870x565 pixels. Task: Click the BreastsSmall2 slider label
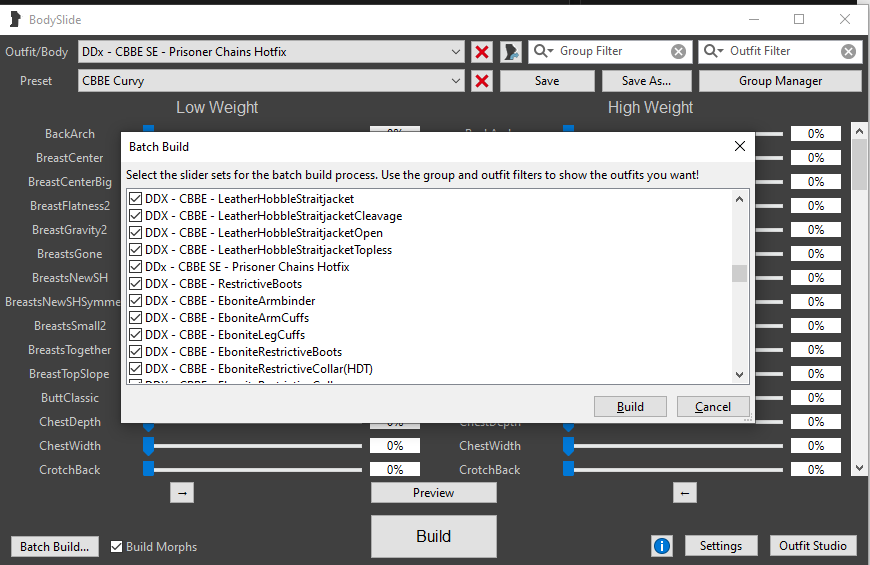[70, 326]
